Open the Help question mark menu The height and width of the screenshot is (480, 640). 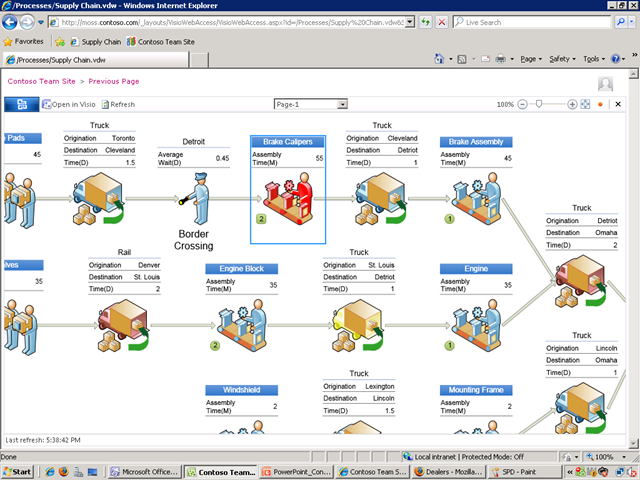pyautogui.click(x=618, y=59)
